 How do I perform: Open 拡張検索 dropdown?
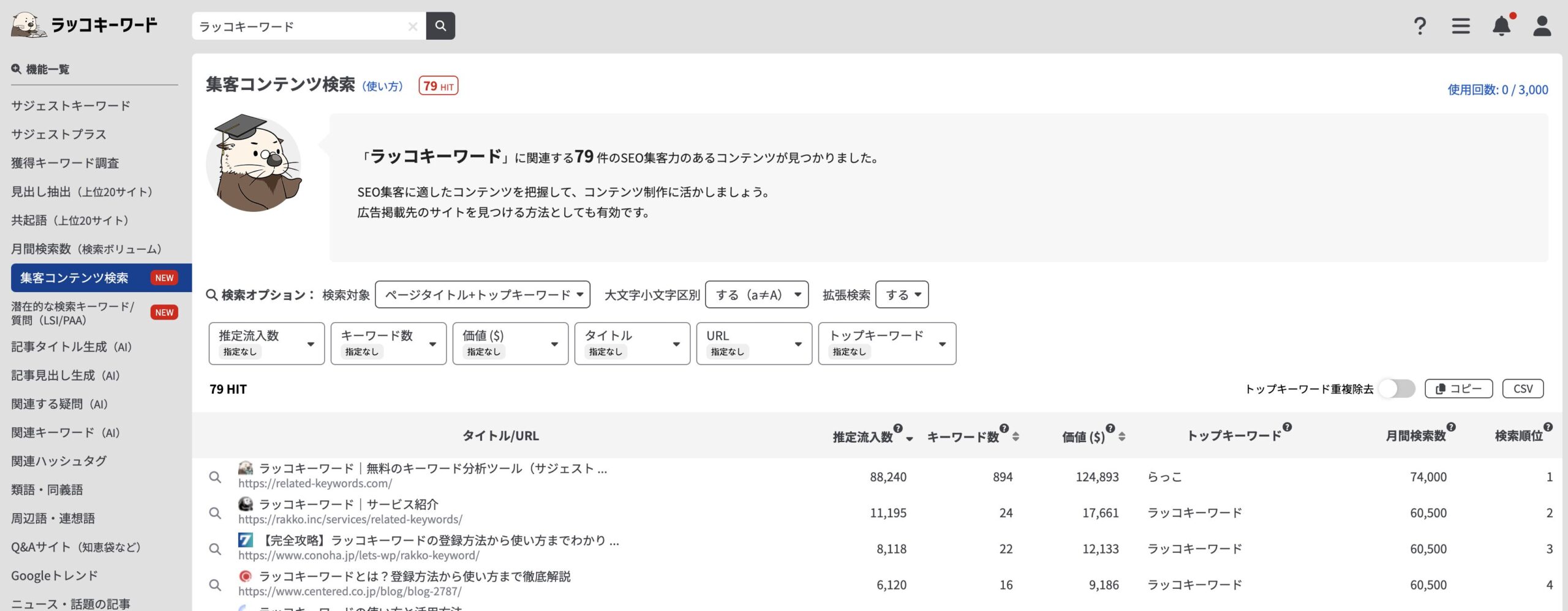902,294
